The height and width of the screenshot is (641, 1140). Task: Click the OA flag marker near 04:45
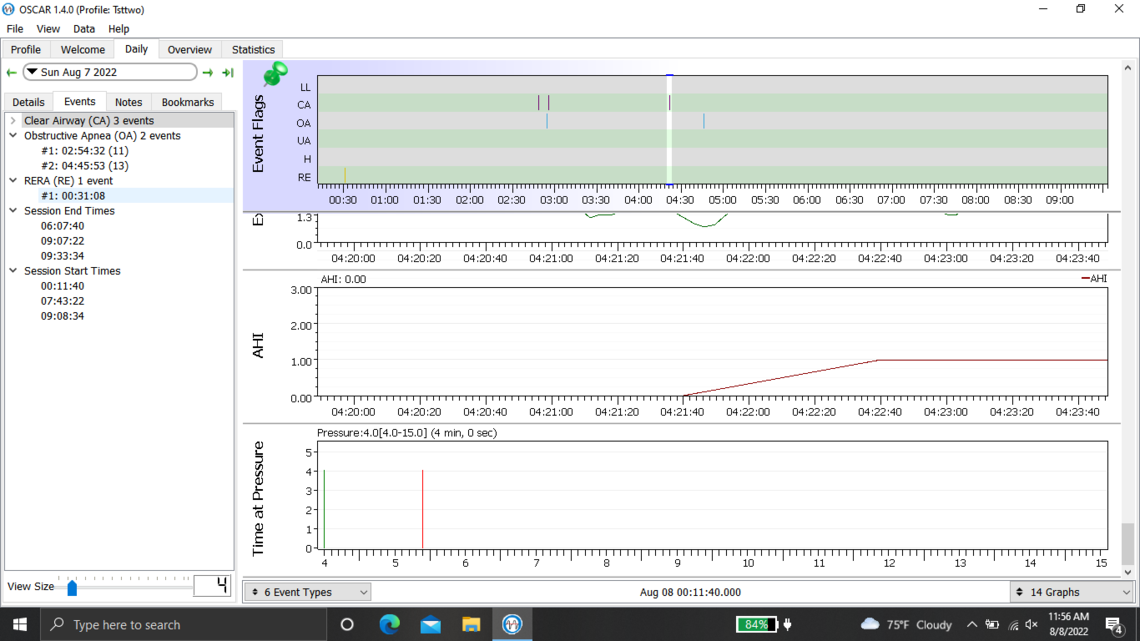(x=704, y=121)
